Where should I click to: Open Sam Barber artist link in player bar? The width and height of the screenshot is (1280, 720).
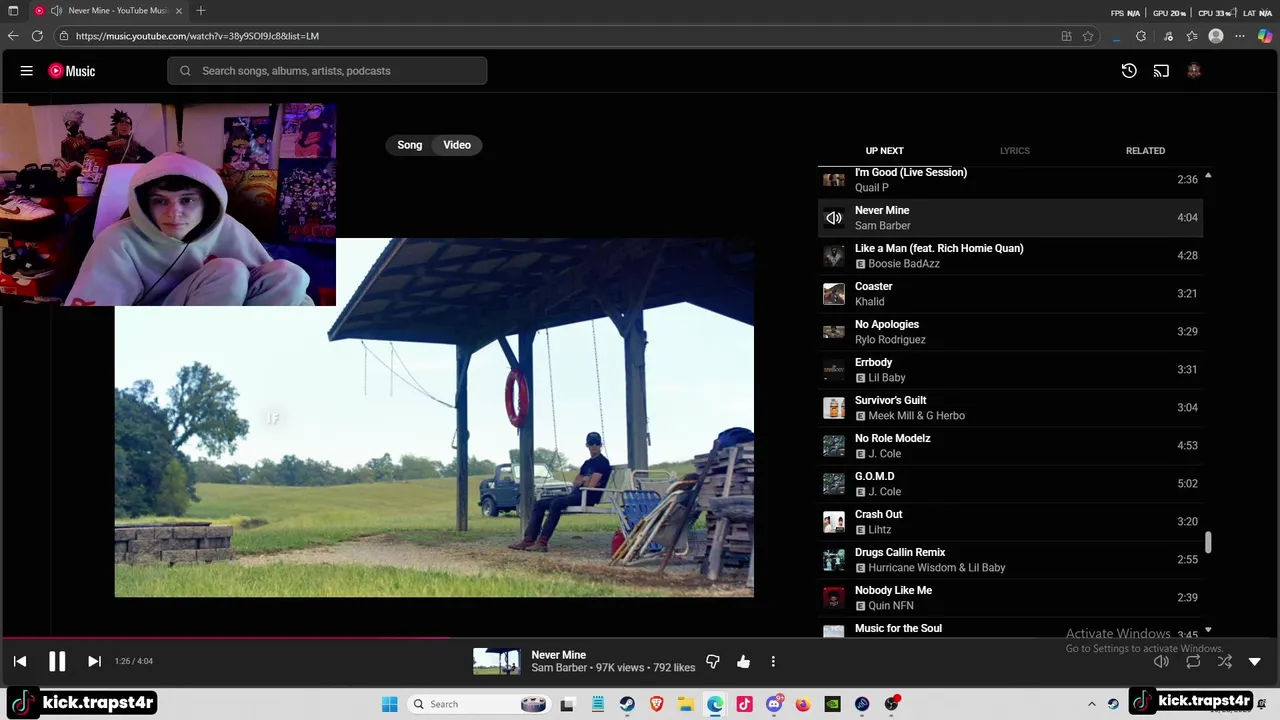[559, 668]
